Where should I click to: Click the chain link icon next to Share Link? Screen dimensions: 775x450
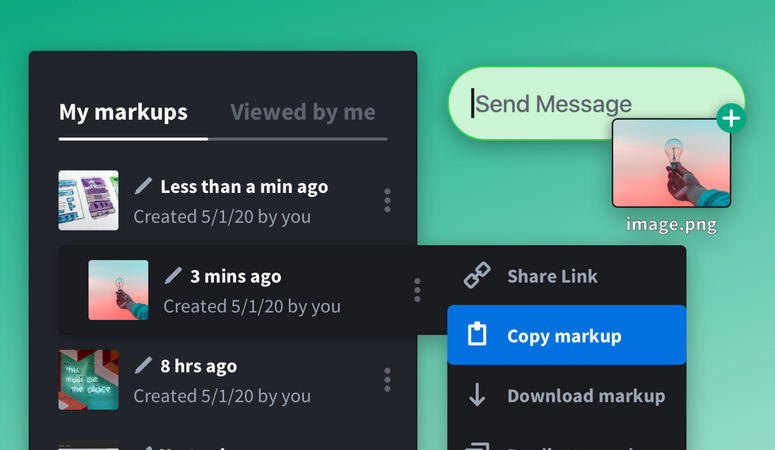click(477, 275)
